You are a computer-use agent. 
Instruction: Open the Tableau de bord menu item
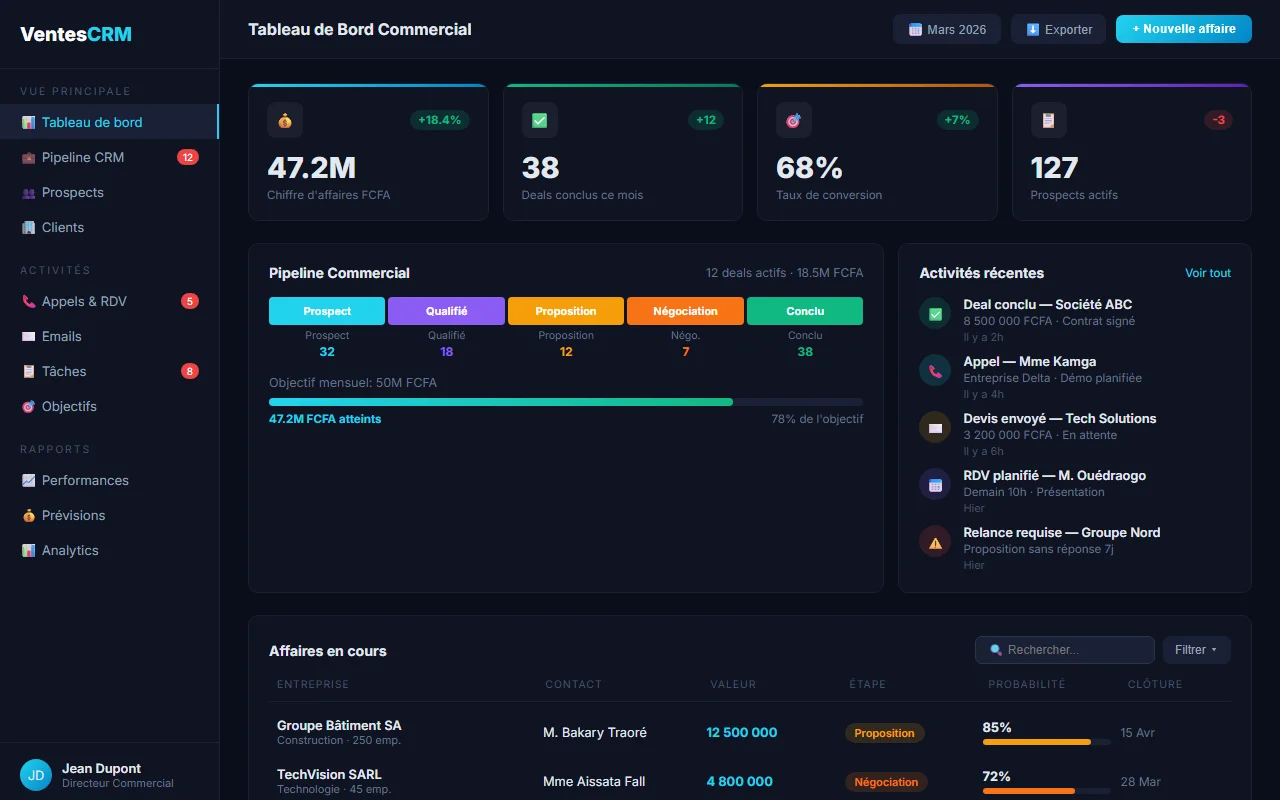(x=109, y=122)
